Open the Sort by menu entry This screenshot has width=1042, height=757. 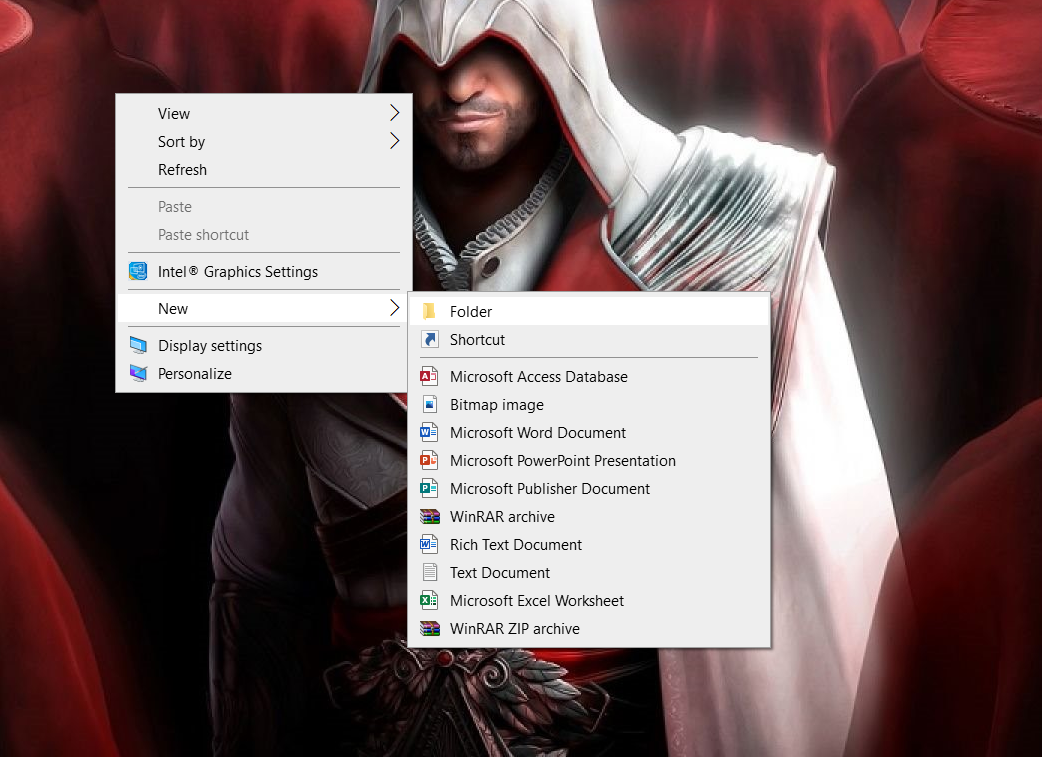tap(264, 142)
